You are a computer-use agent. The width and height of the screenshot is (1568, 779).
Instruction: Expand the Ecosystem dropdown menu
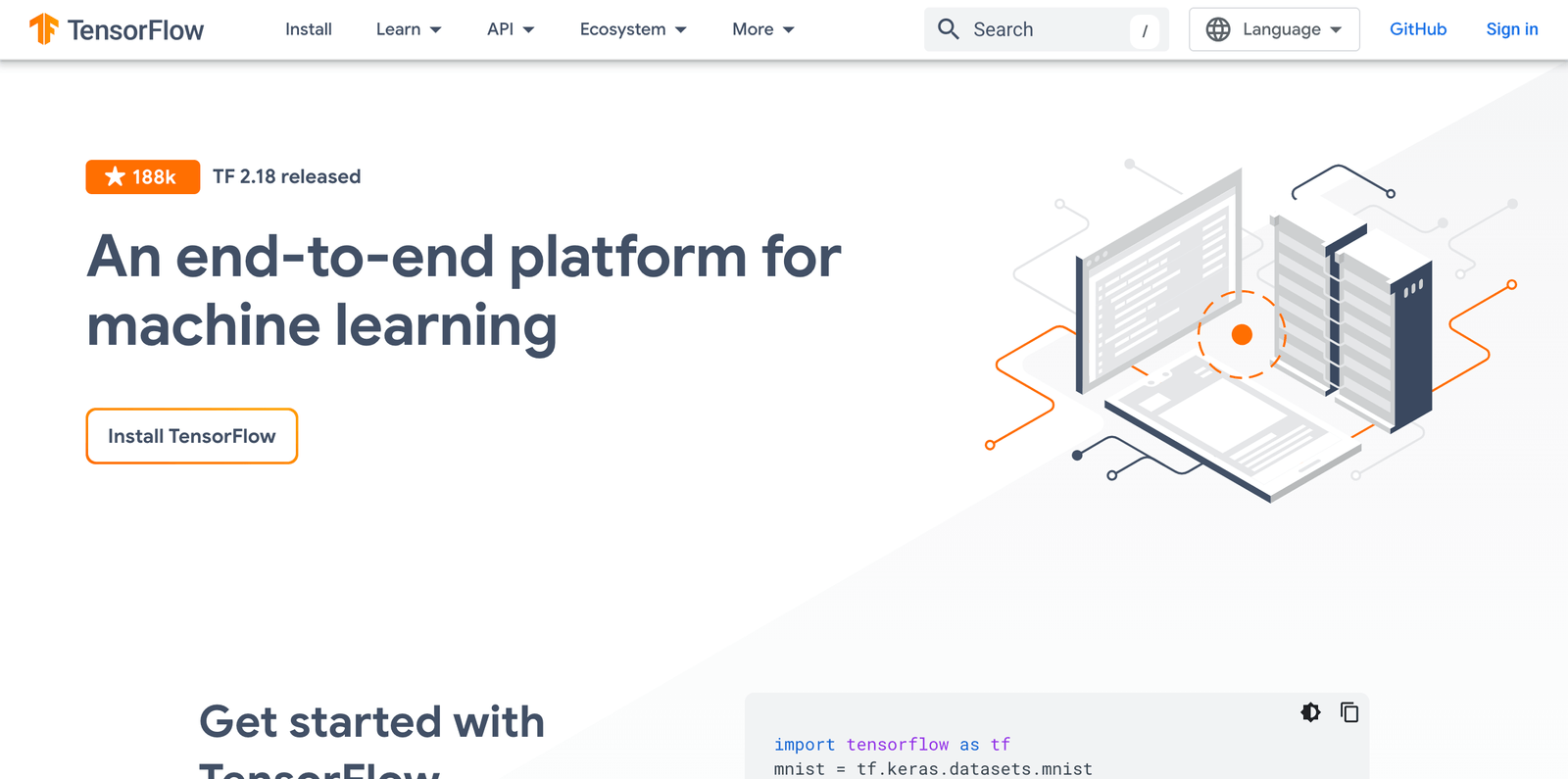(x=633, y=29)
